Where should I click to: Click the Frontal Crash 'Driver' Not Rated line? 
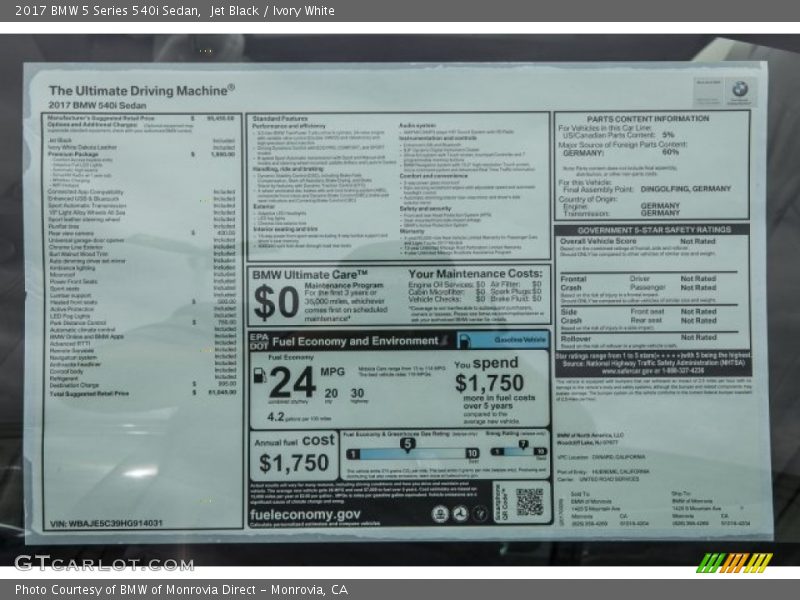click(673, 279)
